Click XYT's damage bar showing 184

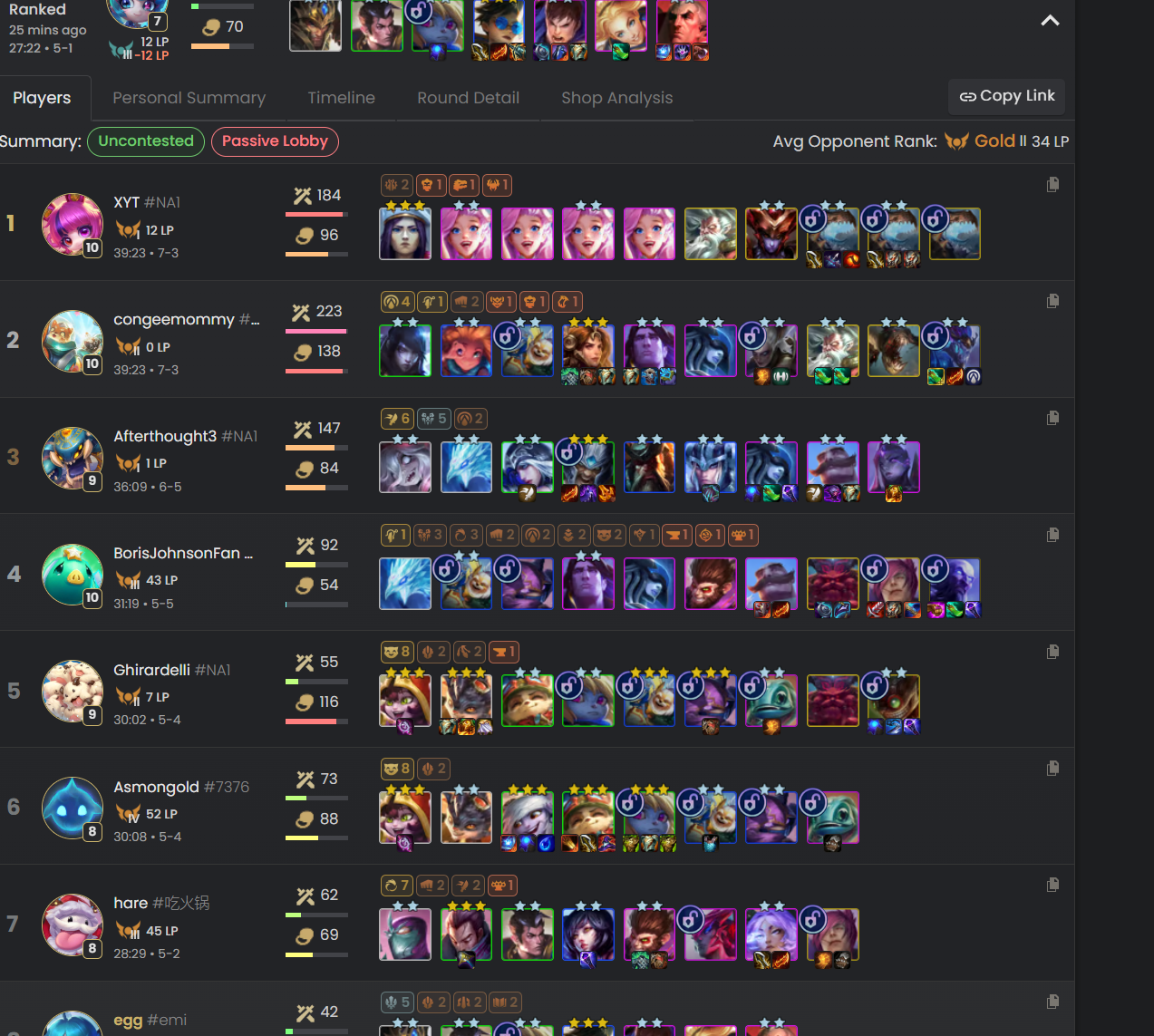[x=316, y=215]
